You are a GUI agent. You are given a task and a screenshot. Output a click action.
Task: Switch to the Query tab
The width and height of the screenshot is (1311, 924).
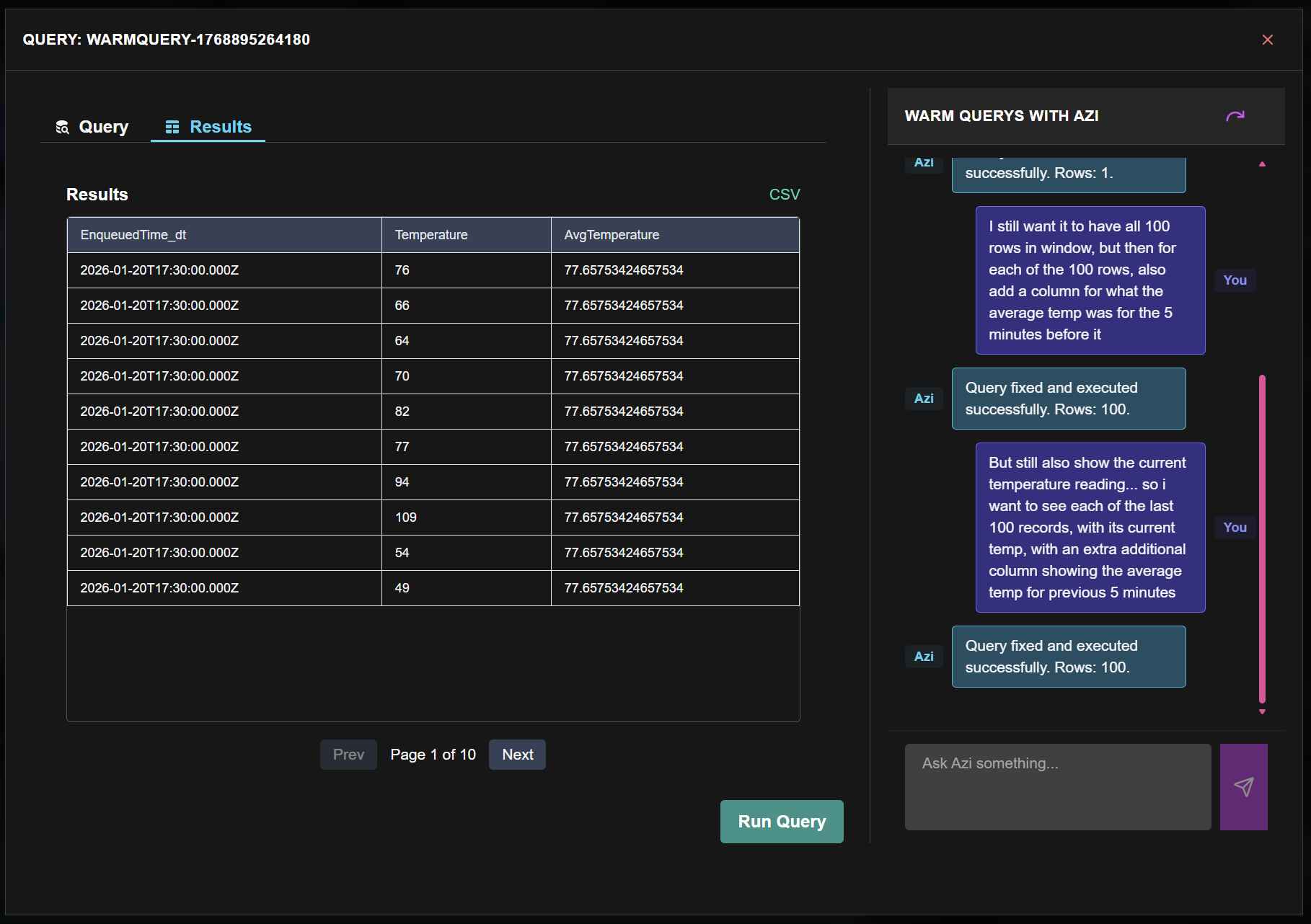point(92,127)
